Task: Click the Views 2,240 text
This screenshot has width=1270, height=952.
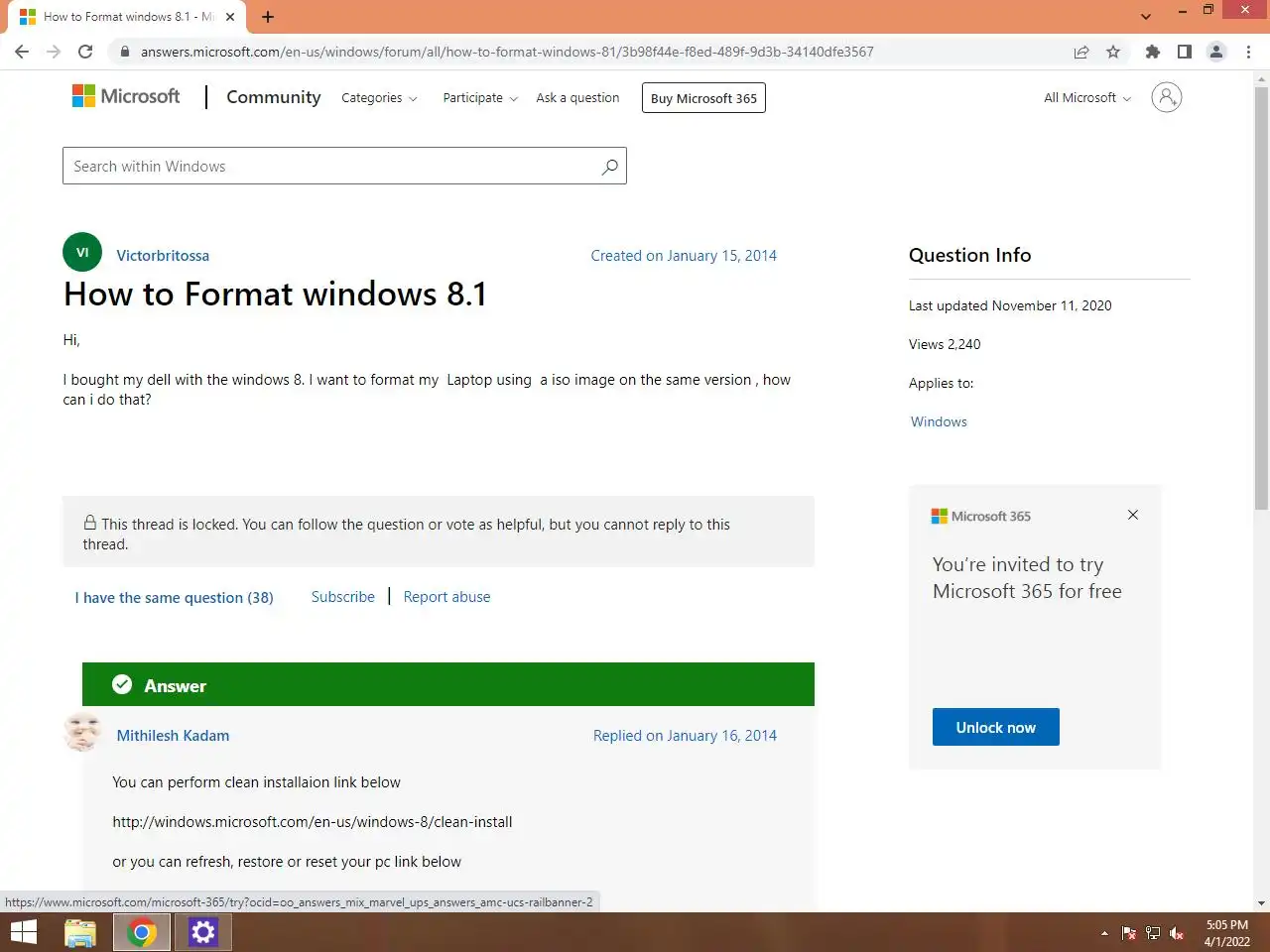Action: [945, 344]
